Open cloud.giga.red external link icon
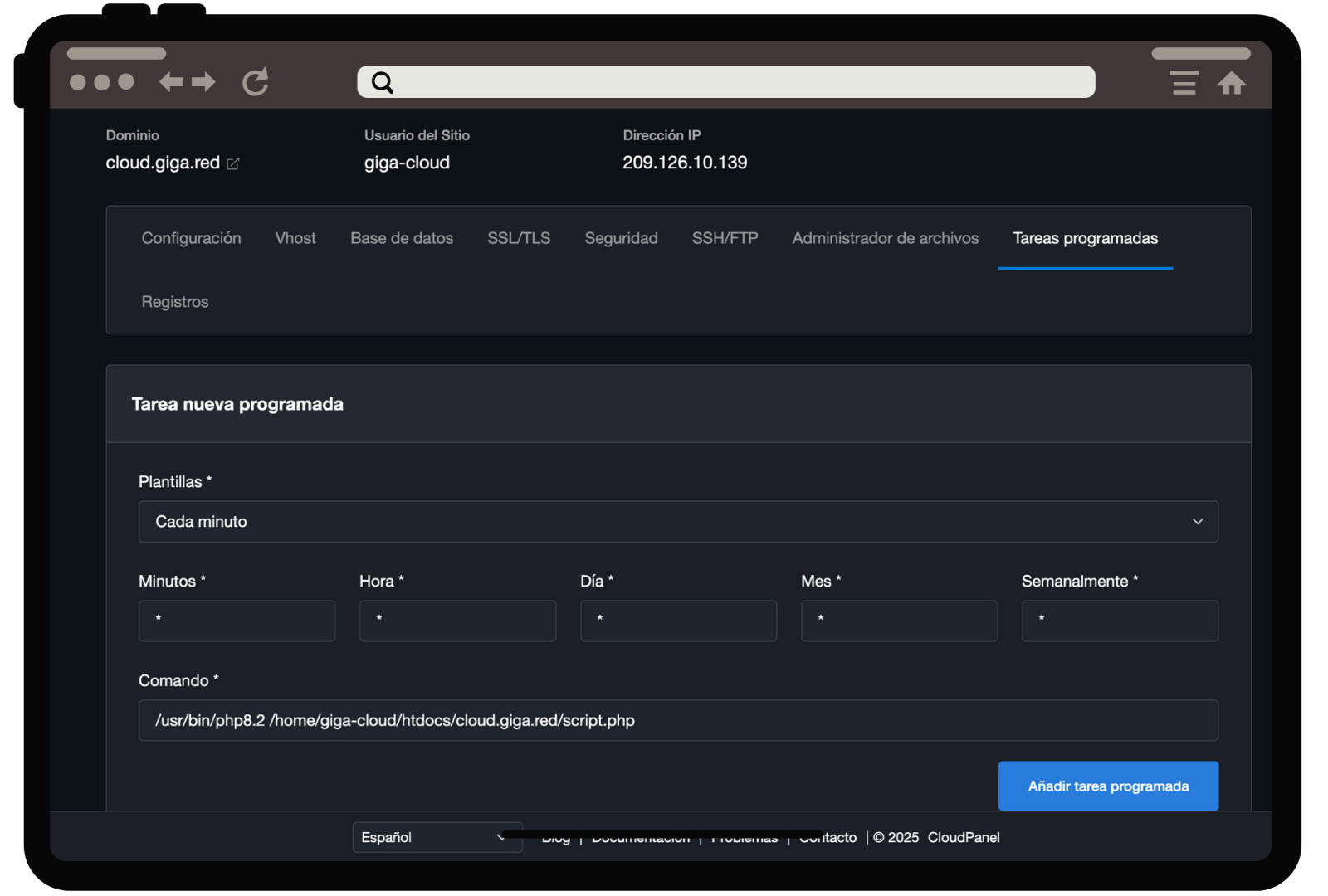1328x896 pixels. [x=233, y=163]
